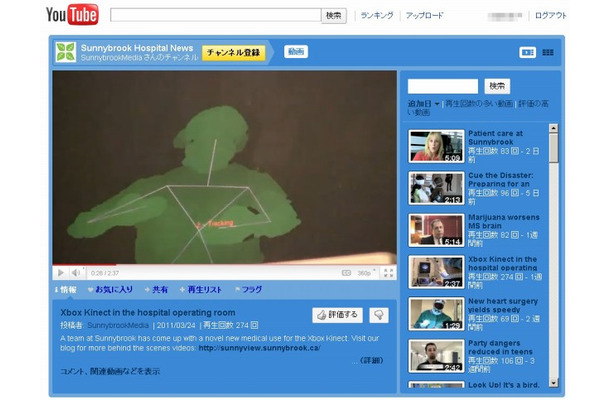610x400 pixels.
Task: Switch to grid view icon in channel header
Action: [548, 52]
